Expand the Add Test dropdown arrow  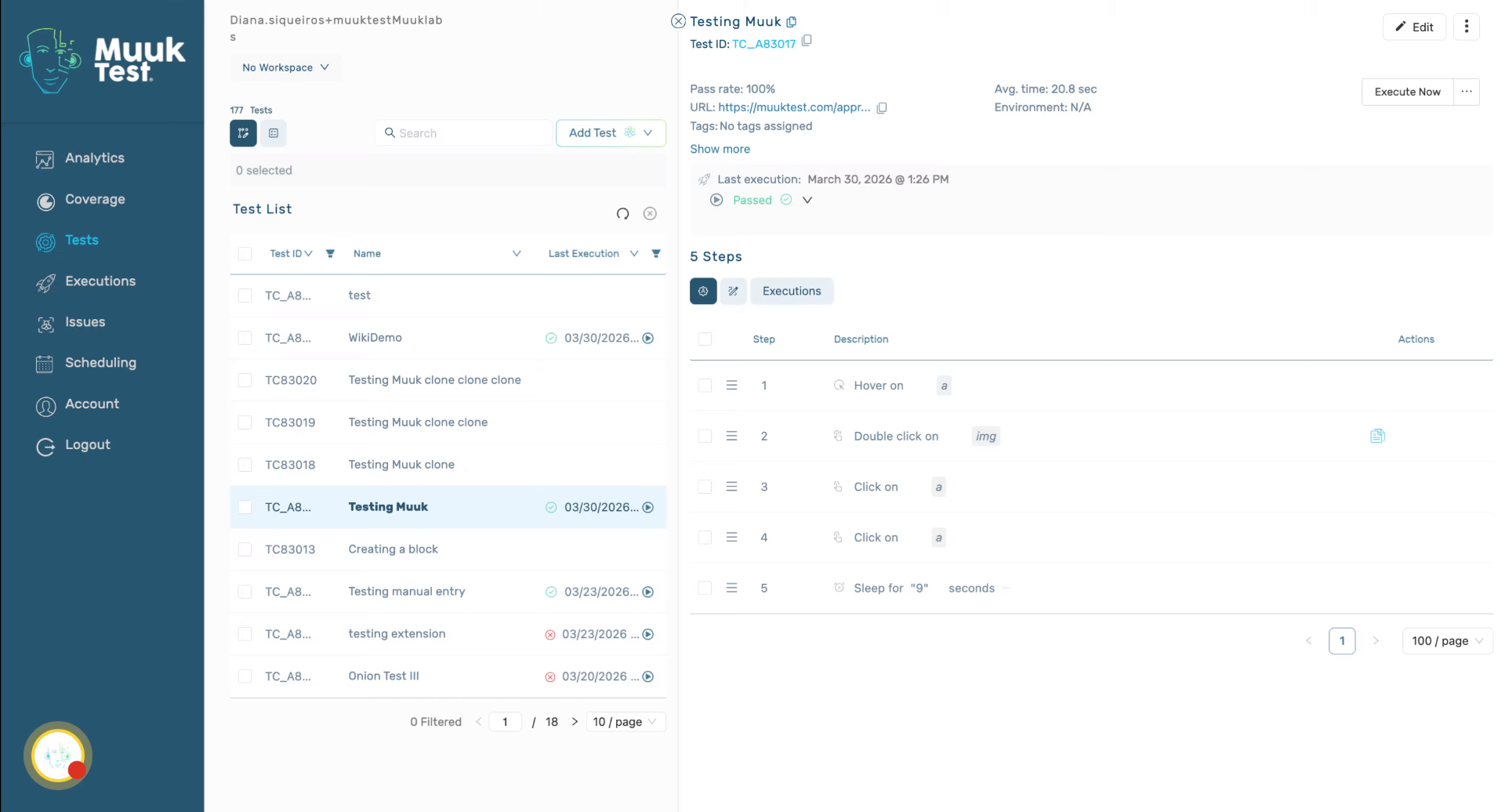coord(647,133)
